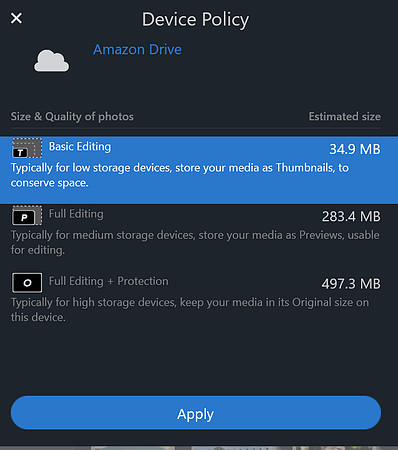Select the Full Editing policy option
Viewport: 398px width, 450px height.
[x=199, y=231]
